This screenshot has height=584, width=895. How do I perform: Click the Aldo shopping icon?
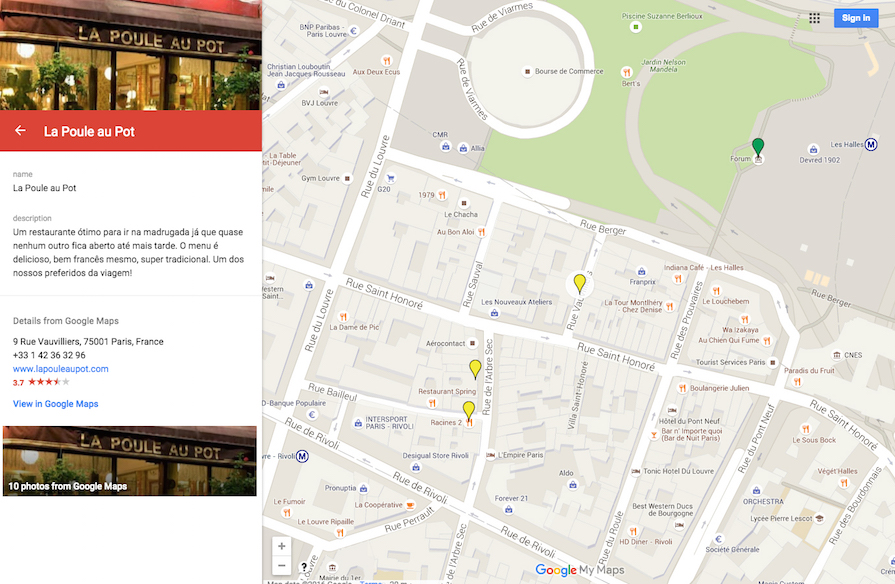coord(573,485)
